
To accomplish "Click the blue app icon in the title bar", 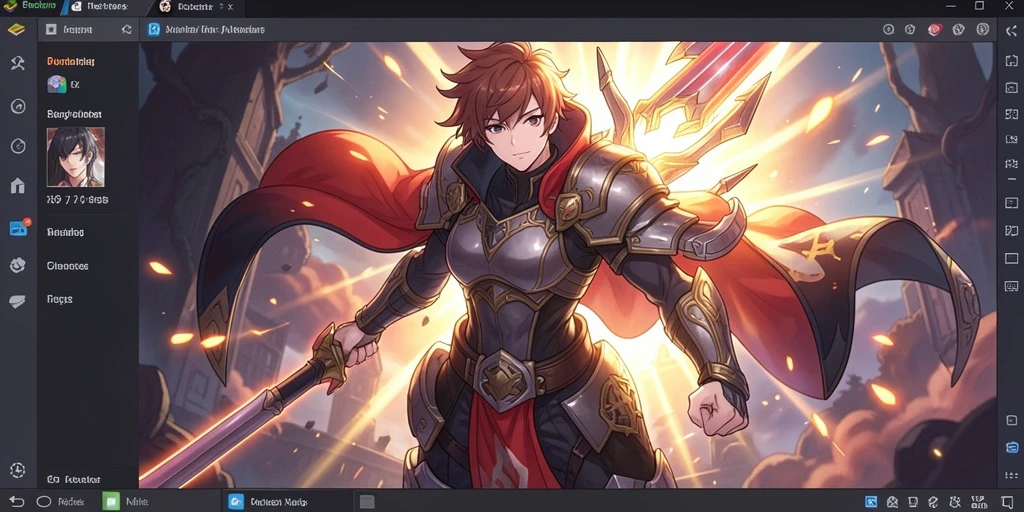I will [x=154, y=29].
